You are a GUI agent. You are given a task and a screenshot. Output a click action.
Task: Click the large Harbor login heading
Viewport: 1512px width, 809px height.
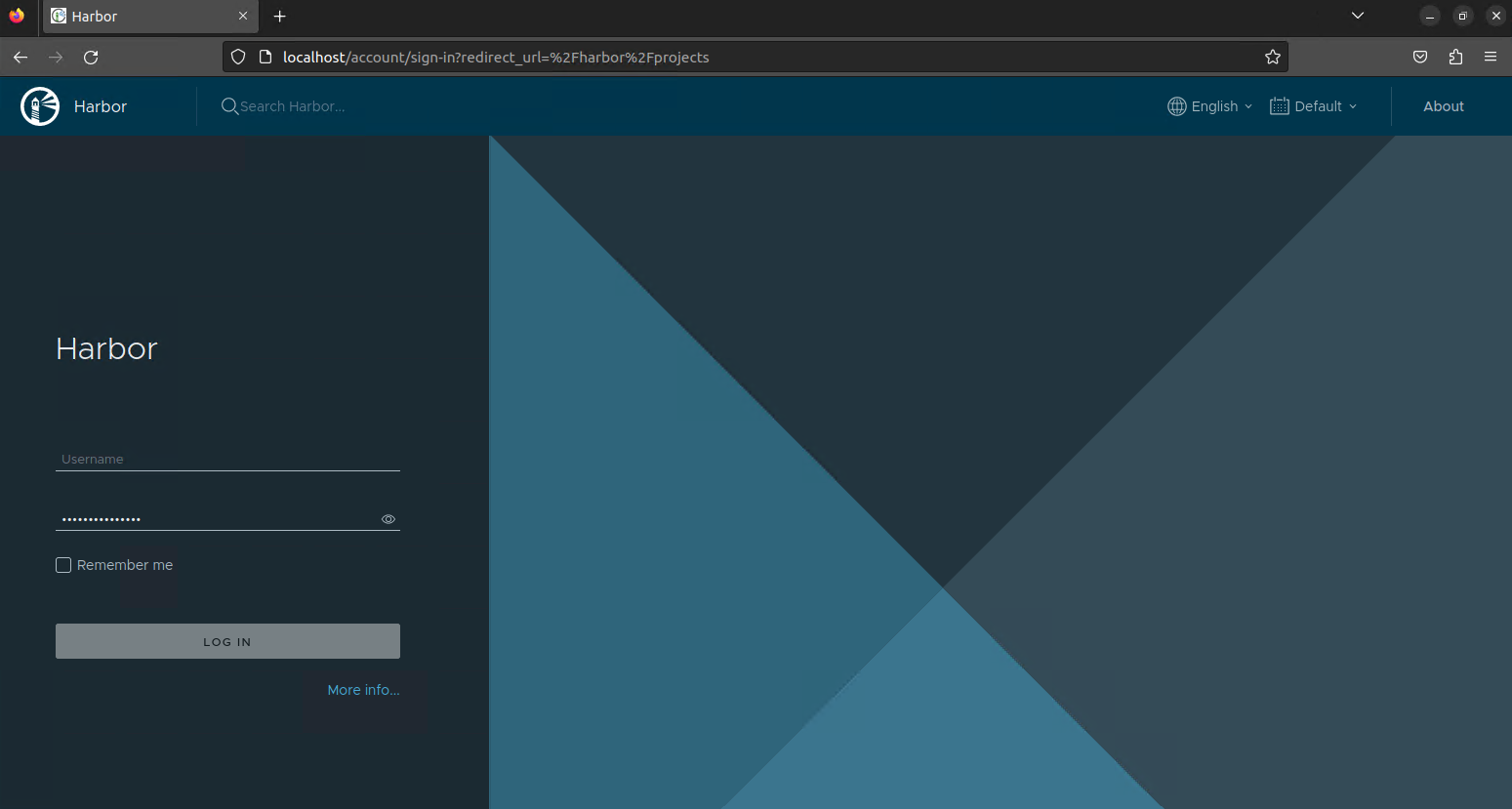pyautogui.click(x=106, y=348)
